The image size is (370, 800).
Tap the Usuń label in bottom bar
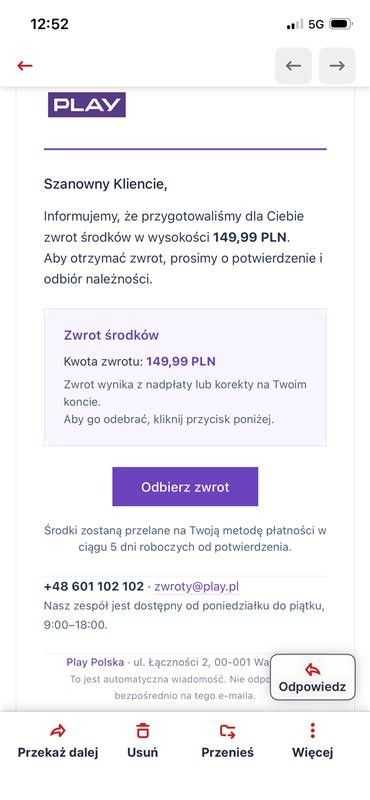pyautogui.click(x=143, y=752)
